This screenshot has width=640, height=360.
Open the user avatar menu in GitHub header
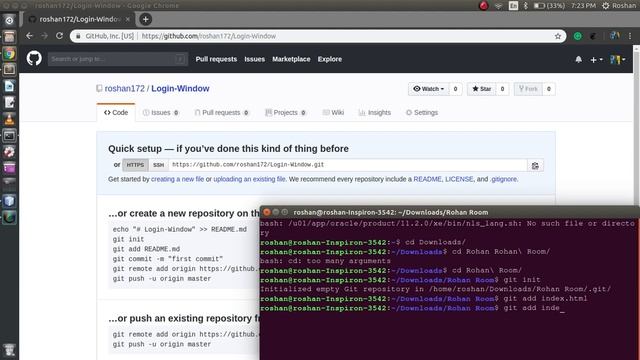coord(617,60)
